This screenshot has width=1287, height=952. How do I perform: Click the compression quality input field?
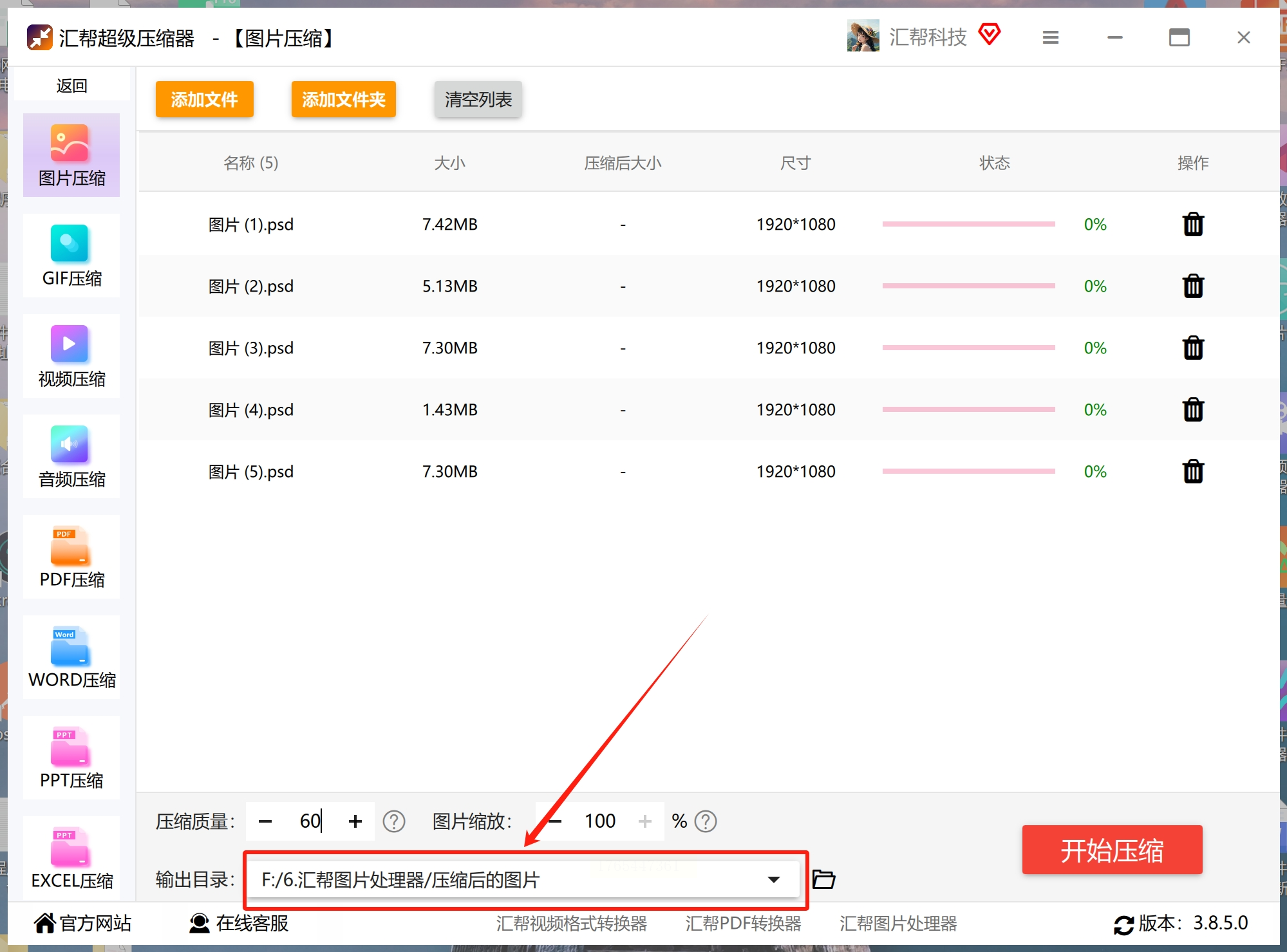coord(310,821)
